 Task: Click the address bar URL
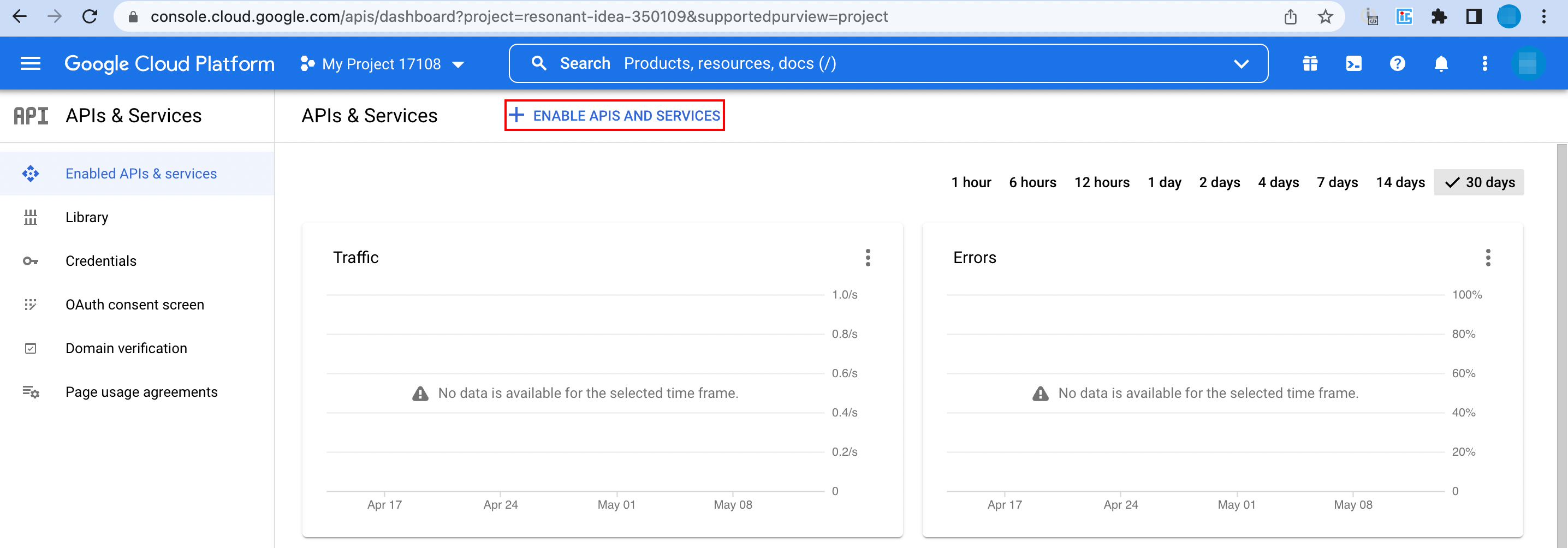click(519, 16)
